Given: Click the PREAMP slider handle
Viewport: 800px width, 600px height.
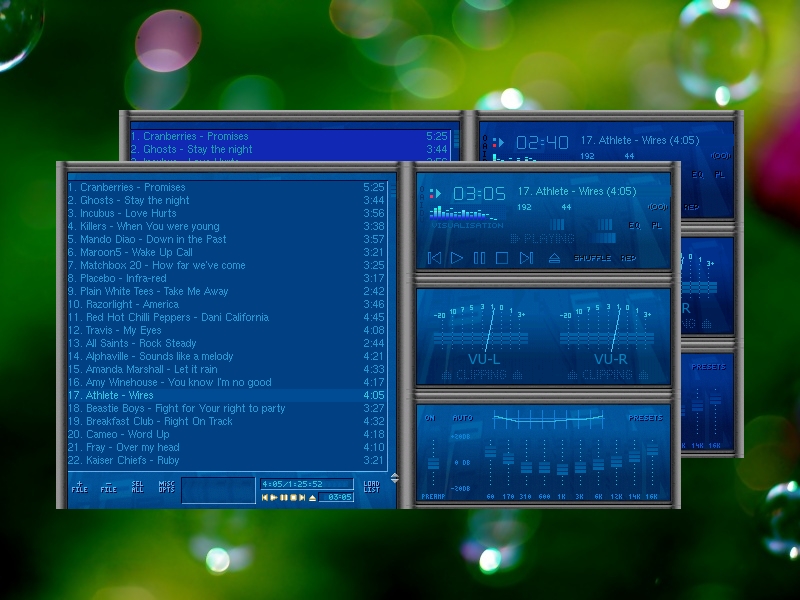Looking at the screenshot, I should click(433, 463).
